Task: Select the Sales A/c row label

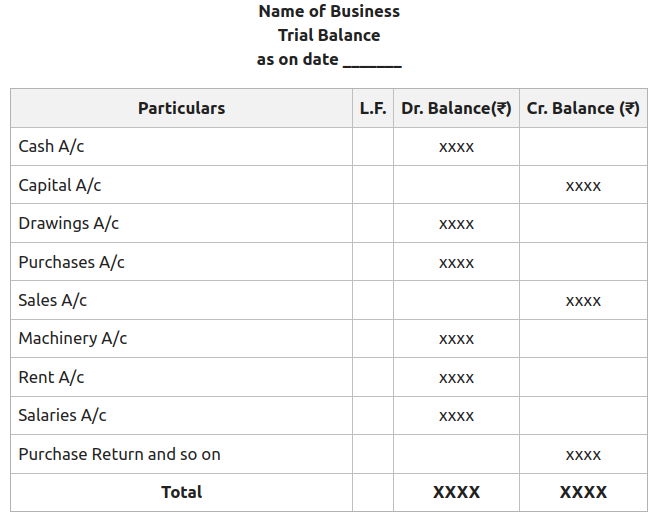Action: pyautogui.click(x=52, y=300)
